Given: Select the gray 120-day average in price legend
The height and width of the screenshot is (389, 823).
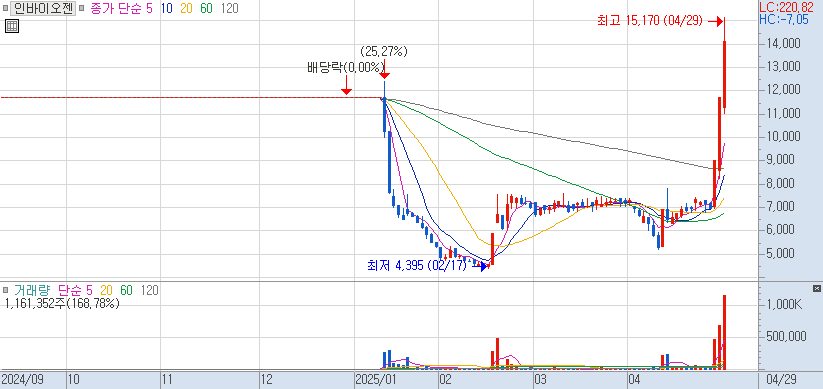Looking at the screenshot, I should click(229, 9).
